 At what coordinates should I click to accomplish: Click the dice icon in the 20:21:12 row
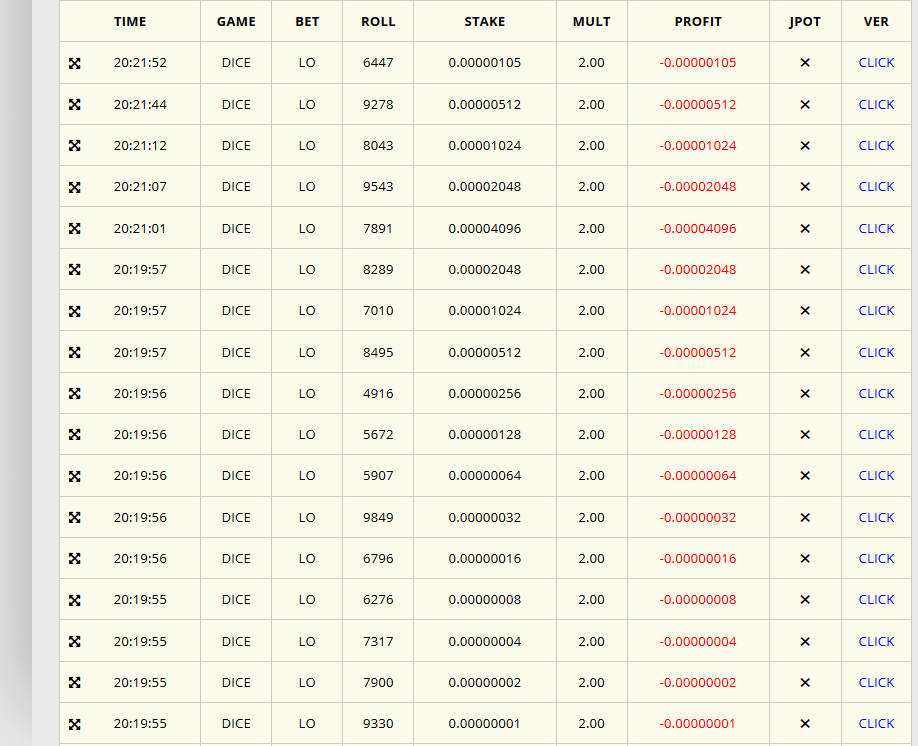74,145
